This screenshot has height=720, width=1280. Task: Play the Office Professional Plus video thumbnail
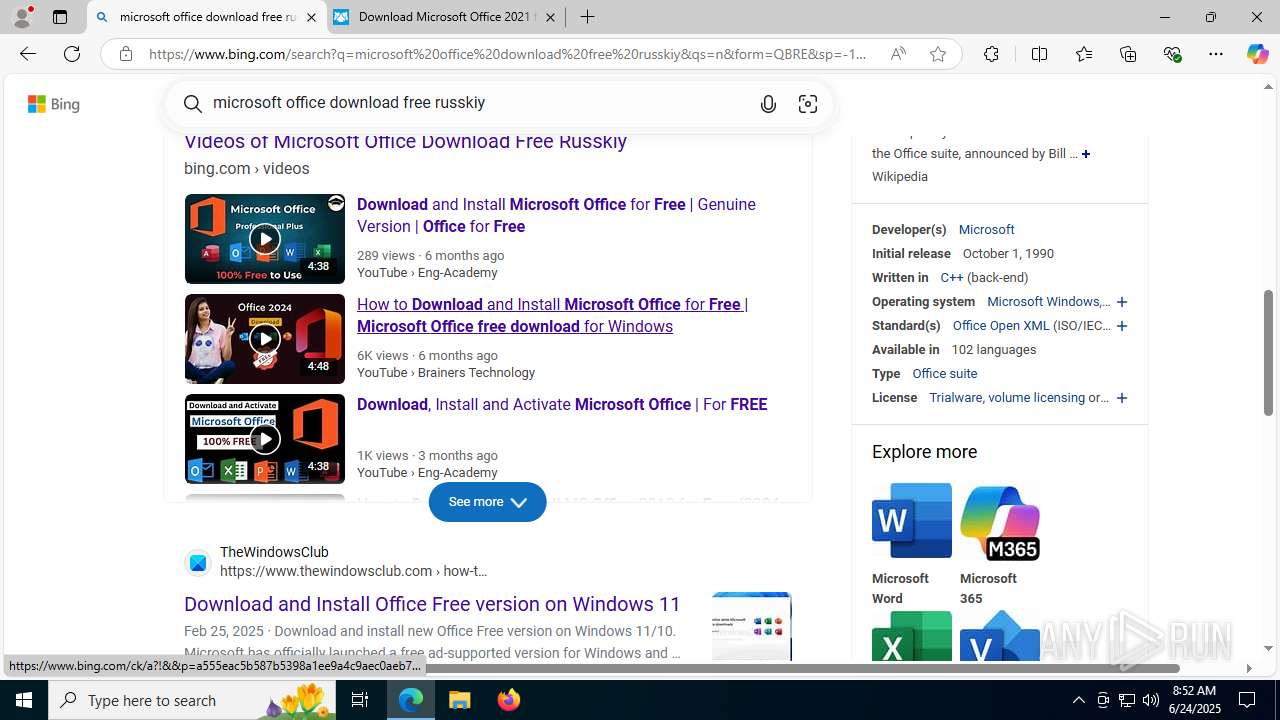(264, 239)
